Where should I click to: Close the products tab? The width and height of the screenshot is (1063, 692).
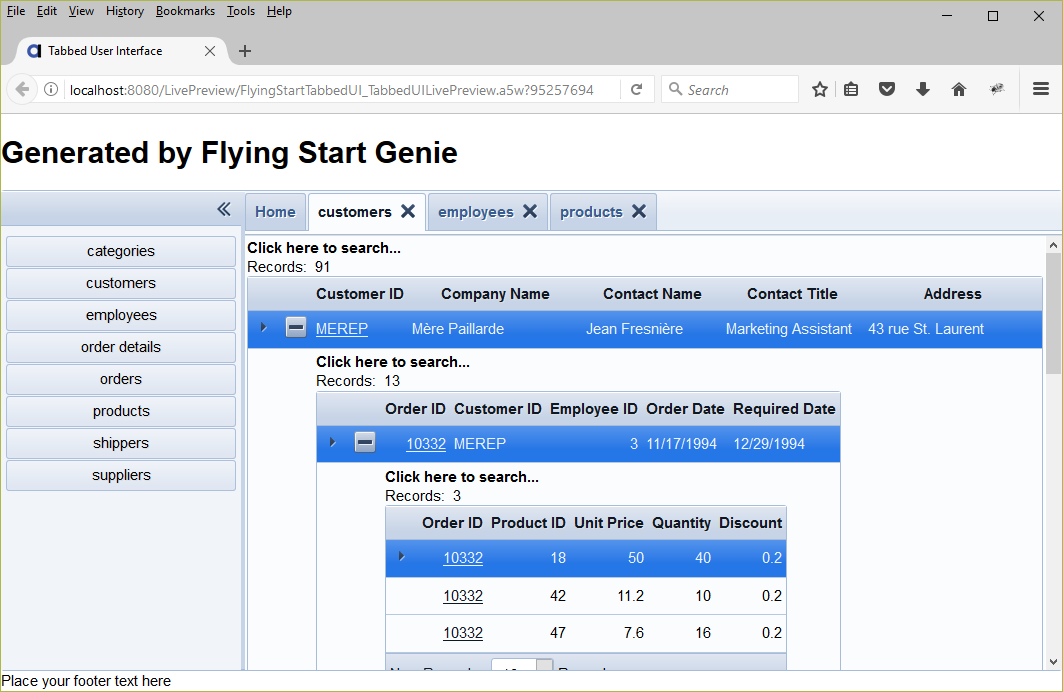coord(639,211)
